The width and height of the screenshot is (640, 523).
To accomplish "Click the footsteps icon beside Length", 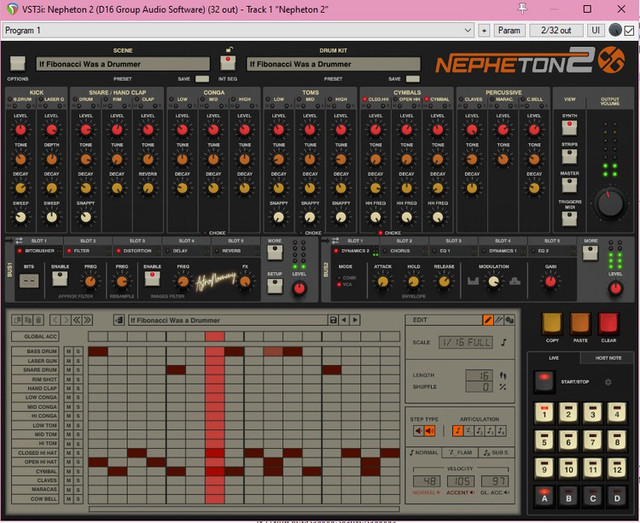I will 503,375.
